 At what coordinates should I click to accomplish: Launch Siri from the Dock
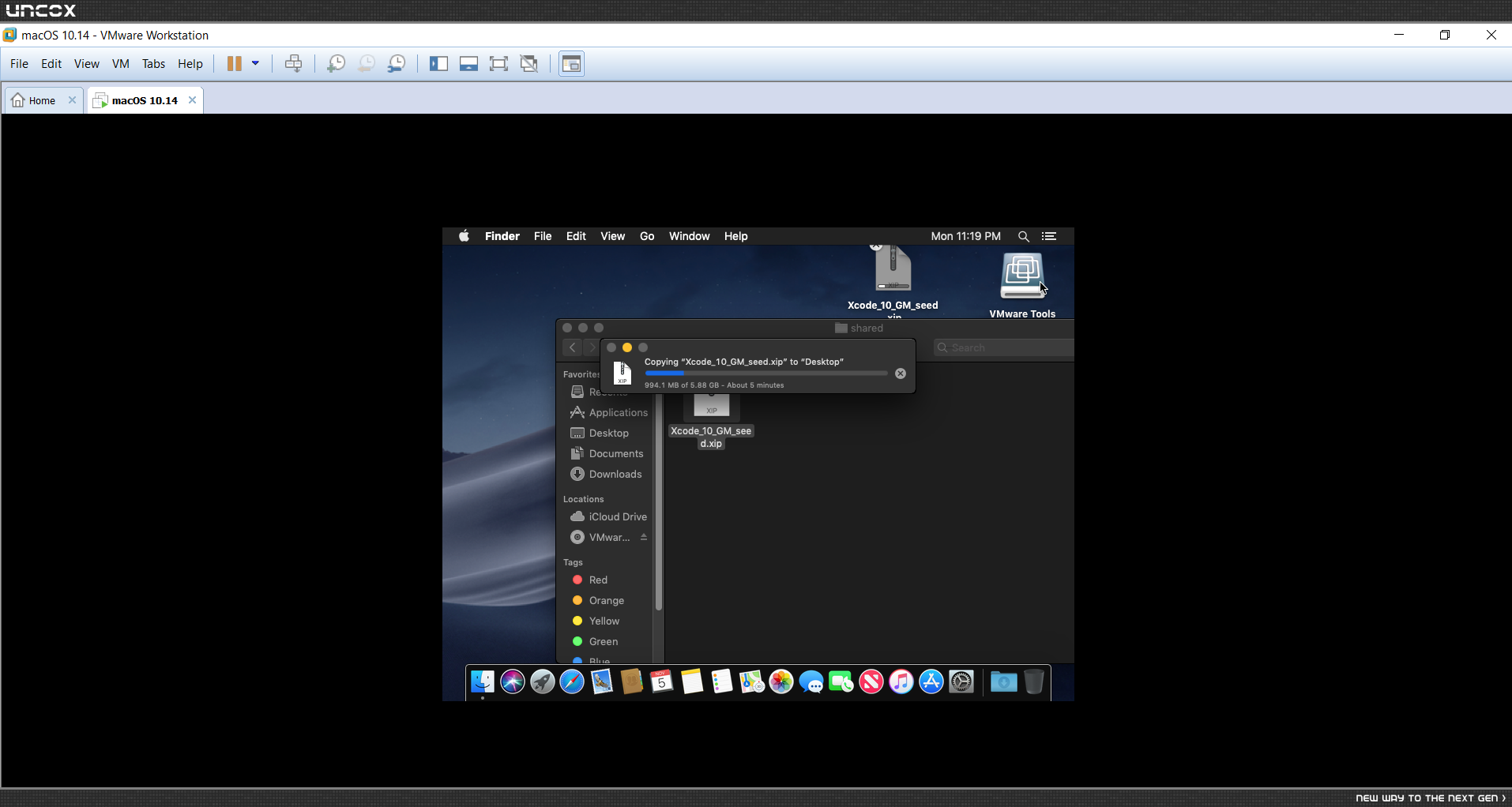tap(513, 681)
